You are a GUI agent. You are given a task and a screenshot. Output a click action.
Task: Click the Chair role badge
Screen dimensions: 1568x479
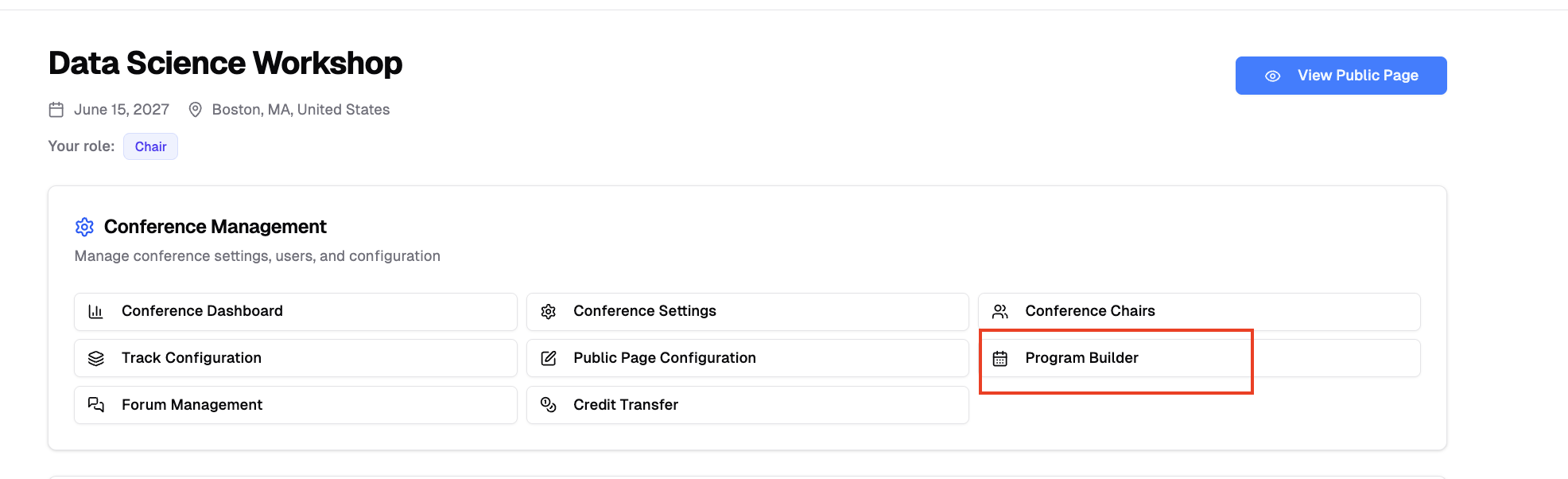coord(150,146)
